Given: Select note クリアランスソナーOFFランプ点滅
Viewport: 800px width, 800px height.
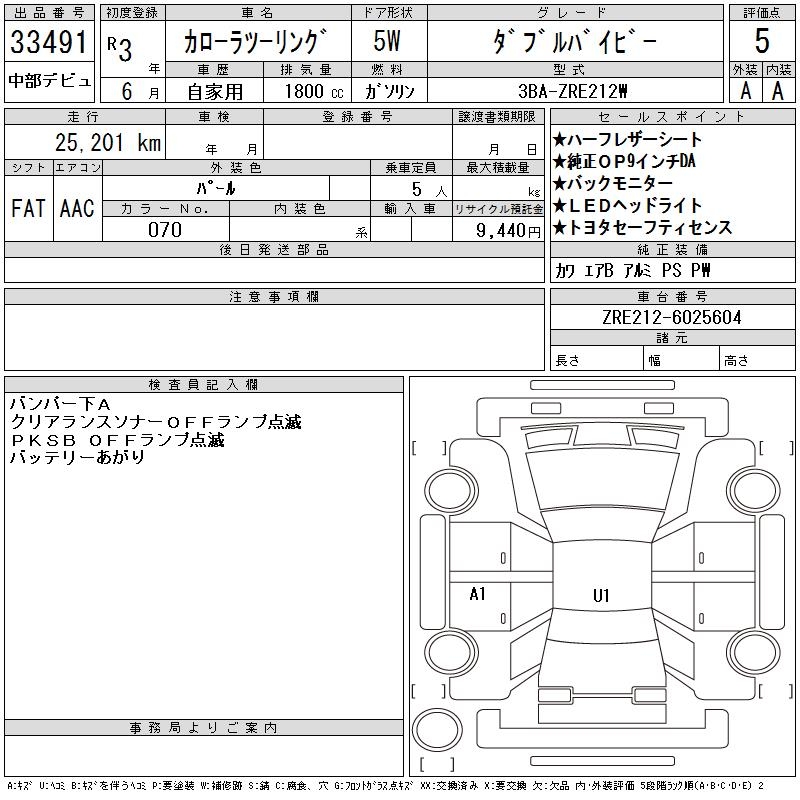Looking at the screenshot, I should pos(156,422).
